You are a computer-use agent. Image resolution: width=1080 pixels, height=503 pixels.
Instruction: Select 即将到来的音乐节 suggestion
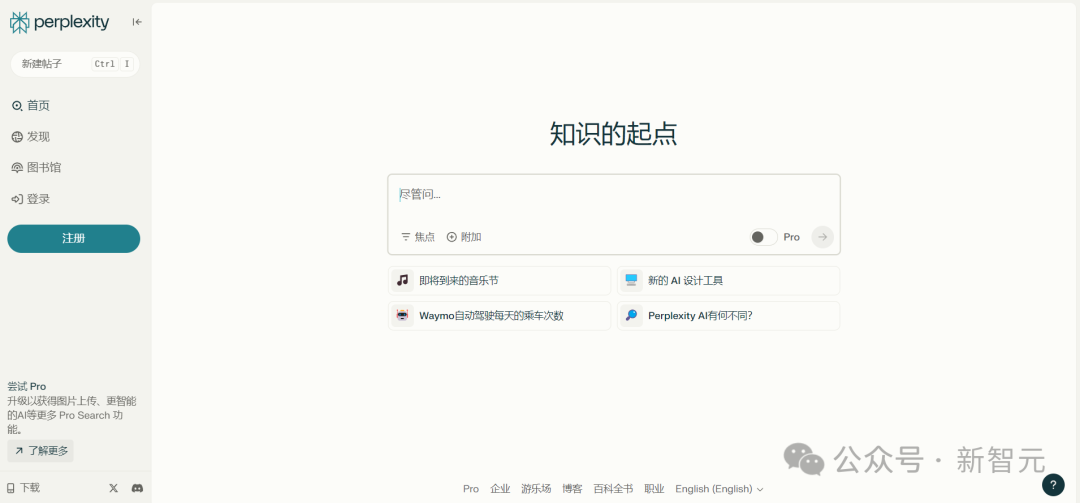(x=499, y=280)
